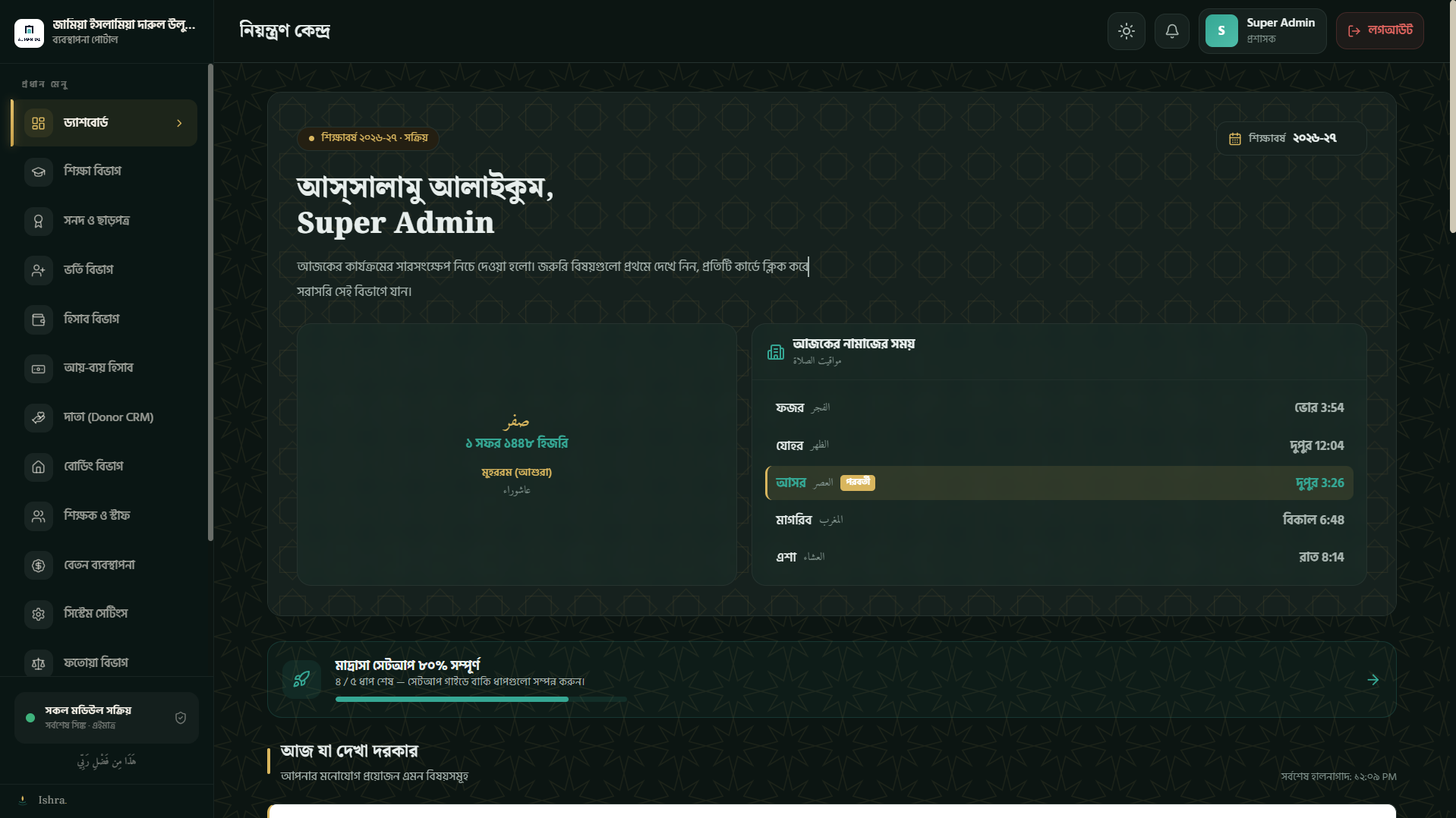Viewport: 1456px width, 818px height.
Task: Click সকল মডিউল সক্রিয় shield icon
Action: point(181,718)
